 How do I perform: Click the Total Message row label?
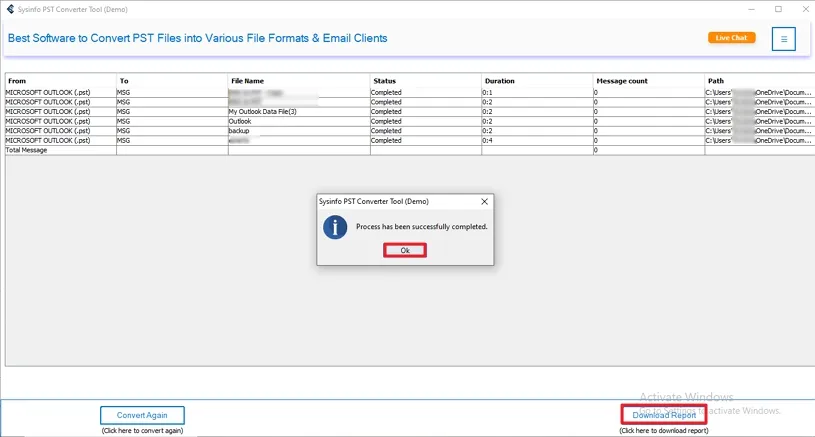click(27, 150)
